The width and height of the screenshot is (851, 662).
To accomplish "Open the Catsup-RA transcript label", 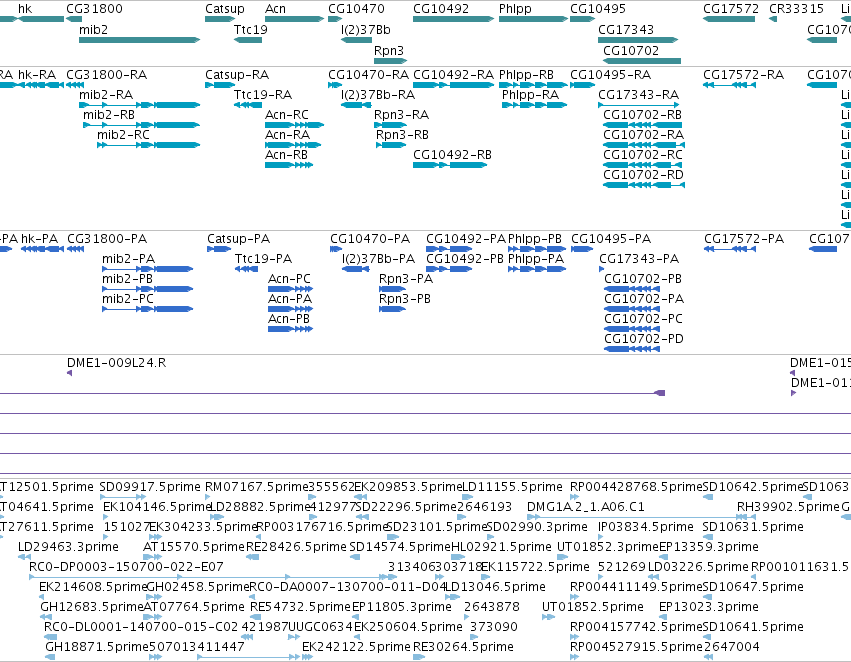I will (237, 75).
